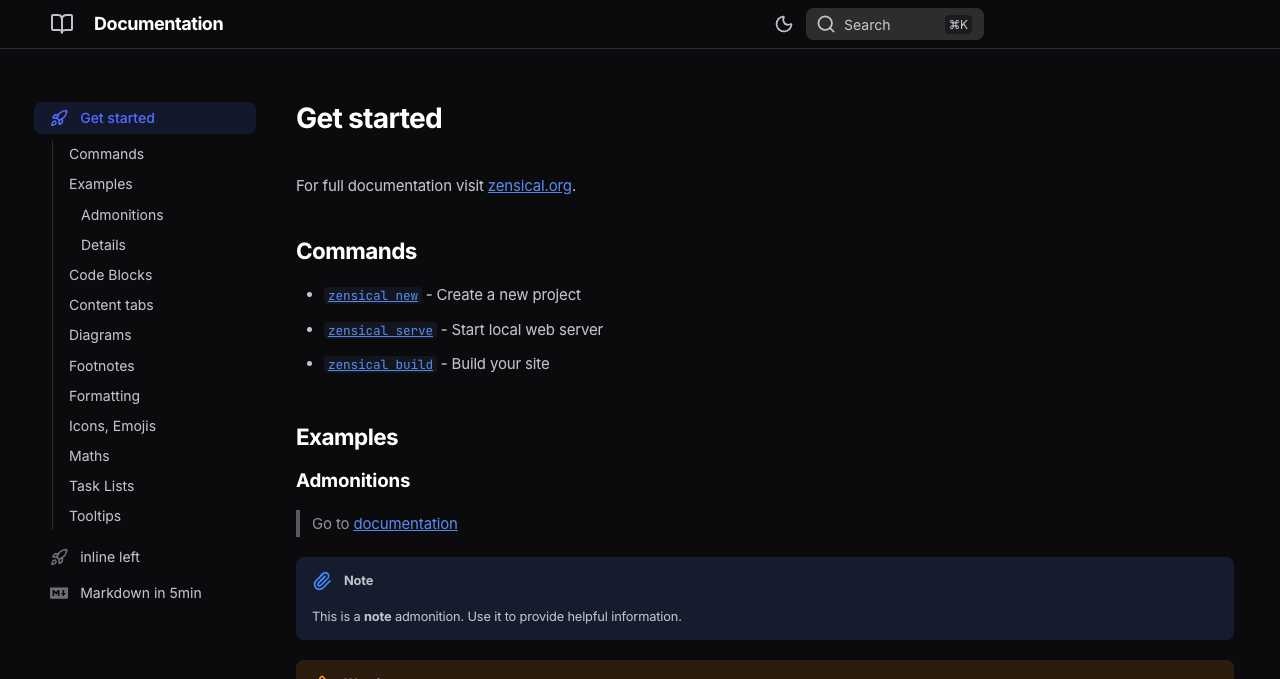
Task: Jump to Content tabs in sidebar
Action: click(x=111, y=305)
